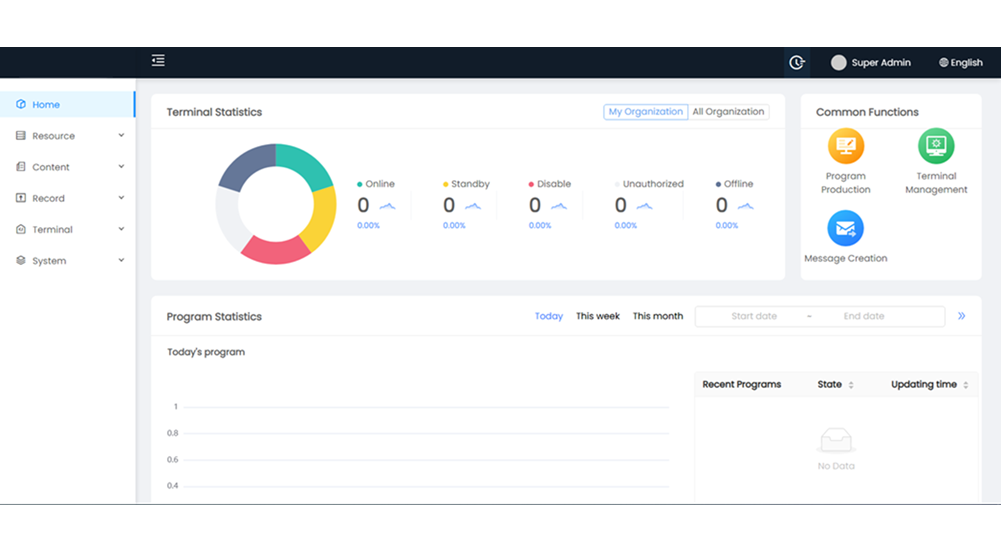Screen dimensions: 1001x555
Task: Switch to All Organization view
Action: click(728, 112)
